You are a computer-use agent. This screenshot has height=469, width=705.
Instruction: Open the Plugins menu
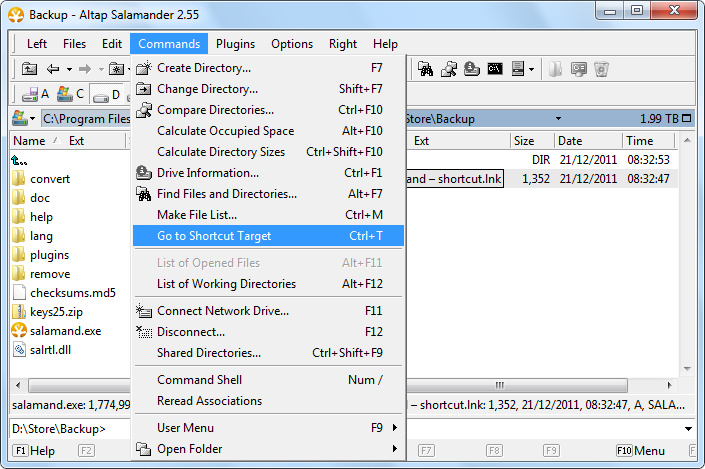coord(235,44)
